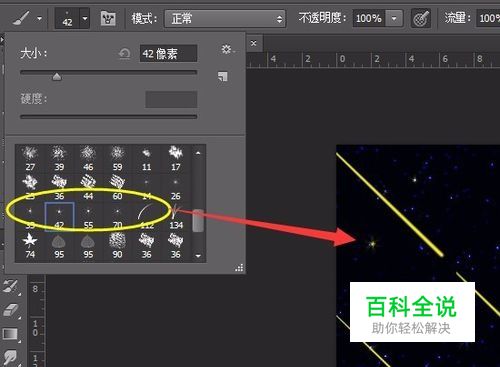Close the document tab with the x
Screen dimensions: 500x367
[x=254, y=43]
